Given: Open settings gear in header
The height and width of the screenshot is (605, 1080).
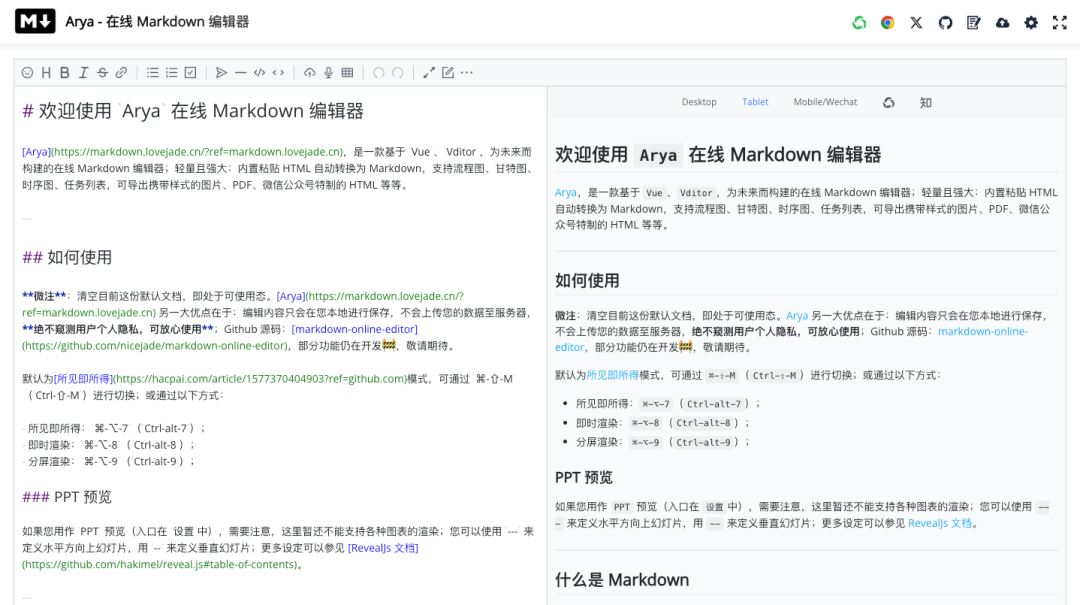Looking at the screenshot, I should click(1031, 23).
